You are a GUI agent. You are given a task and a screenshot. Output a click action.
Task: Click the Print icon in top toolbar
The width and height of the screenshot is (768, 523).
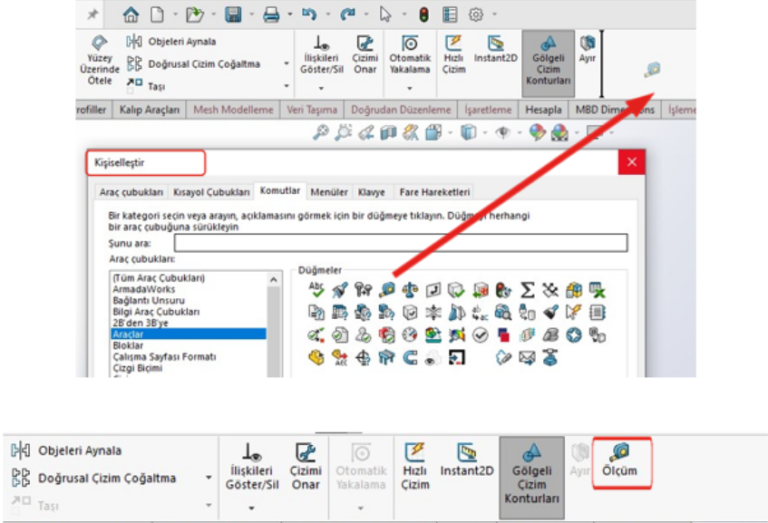click(x=271, y=14)
